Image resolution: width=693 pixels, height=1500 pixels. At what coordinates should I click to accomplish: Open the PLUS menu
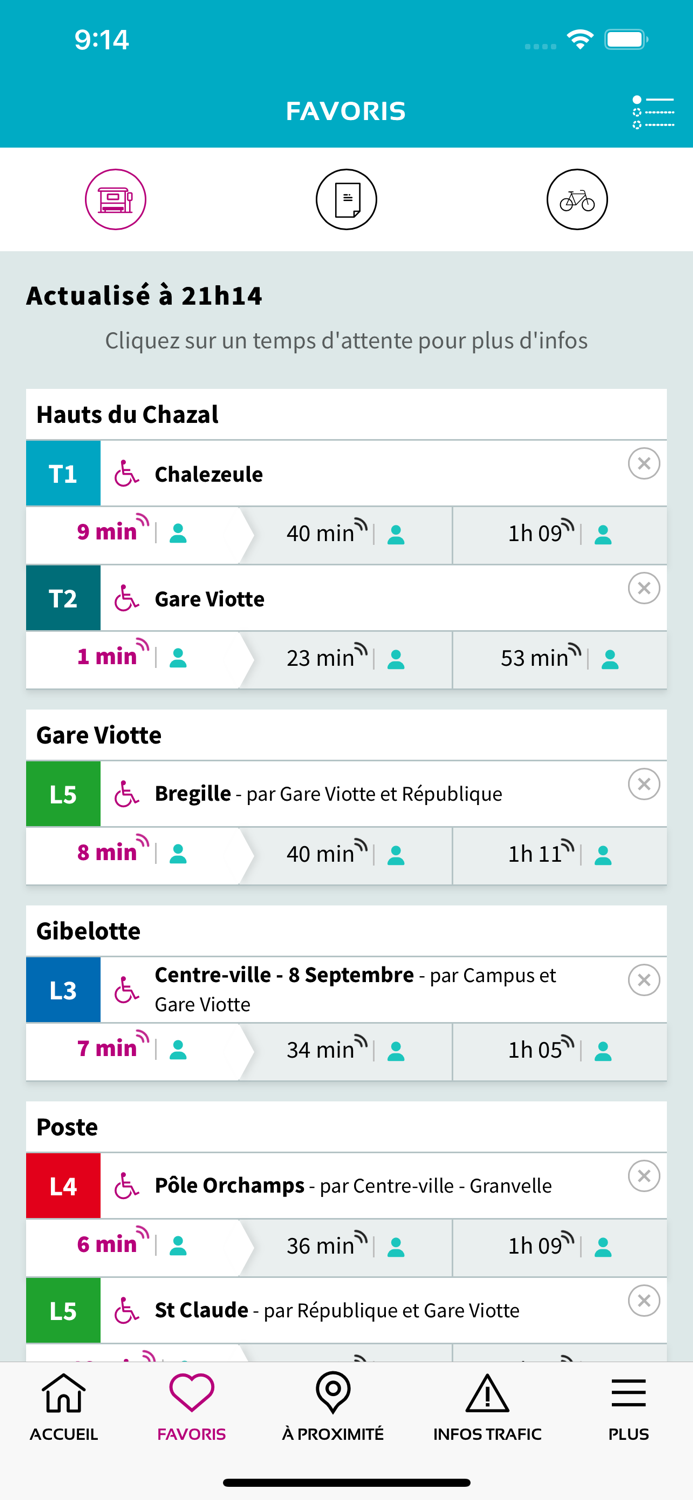[628, 1407]
